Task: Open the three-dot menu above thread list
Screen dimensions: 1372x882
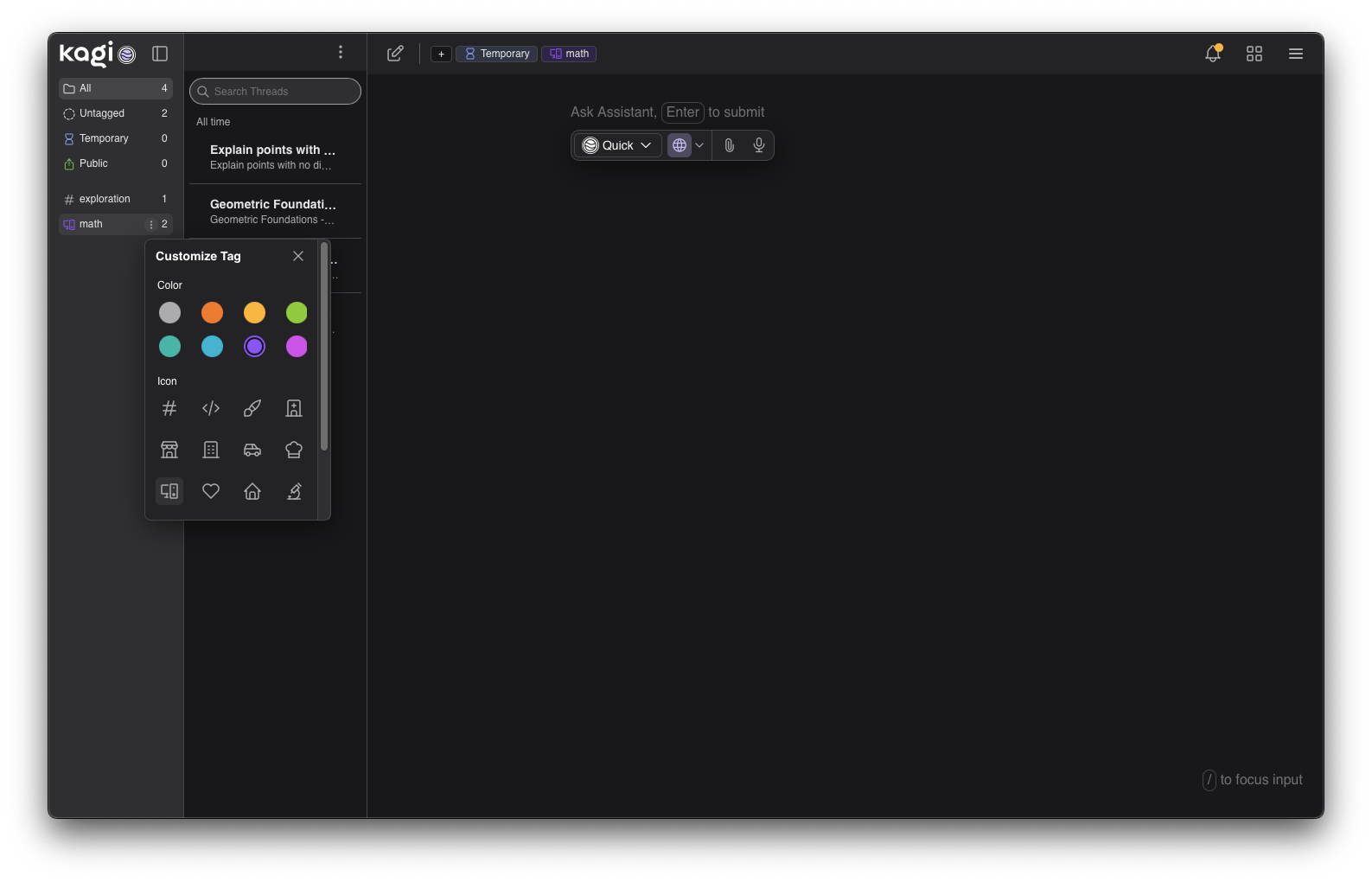Action: tap(341, 53)
